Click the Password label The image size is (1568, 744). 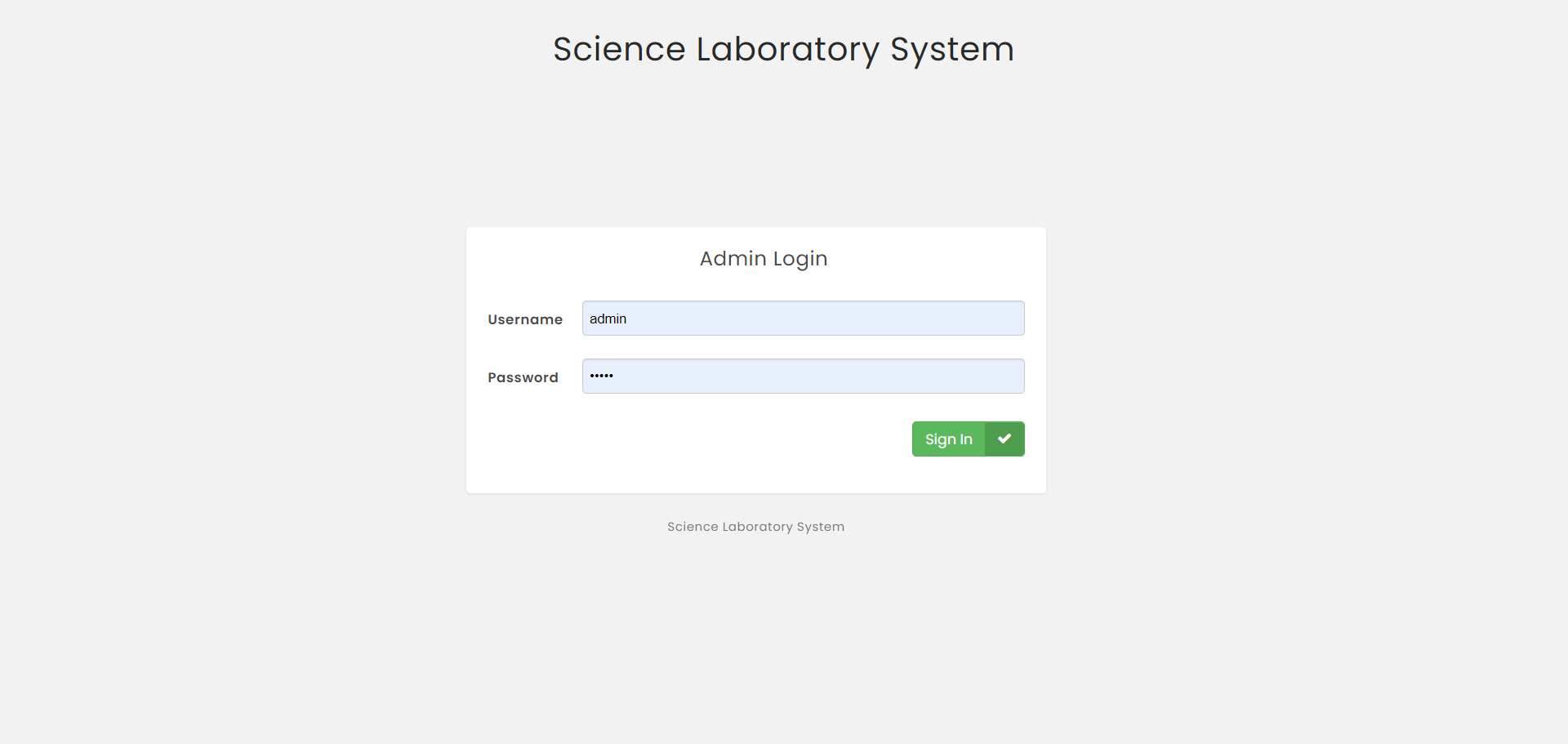(x=523, y=377)
